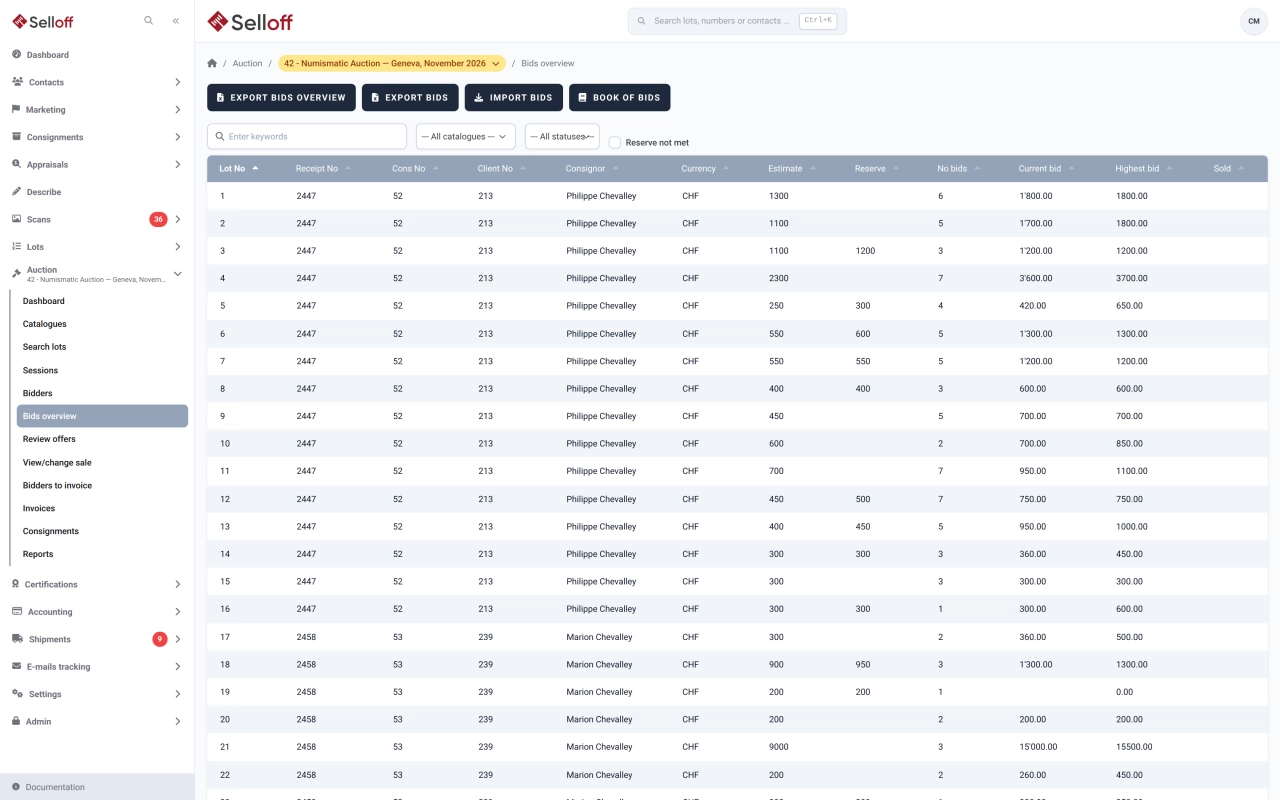Open the All statuses dropdown
Image resolution: width=1280 pixels, height=800 pixels.
tap(562, 136)
